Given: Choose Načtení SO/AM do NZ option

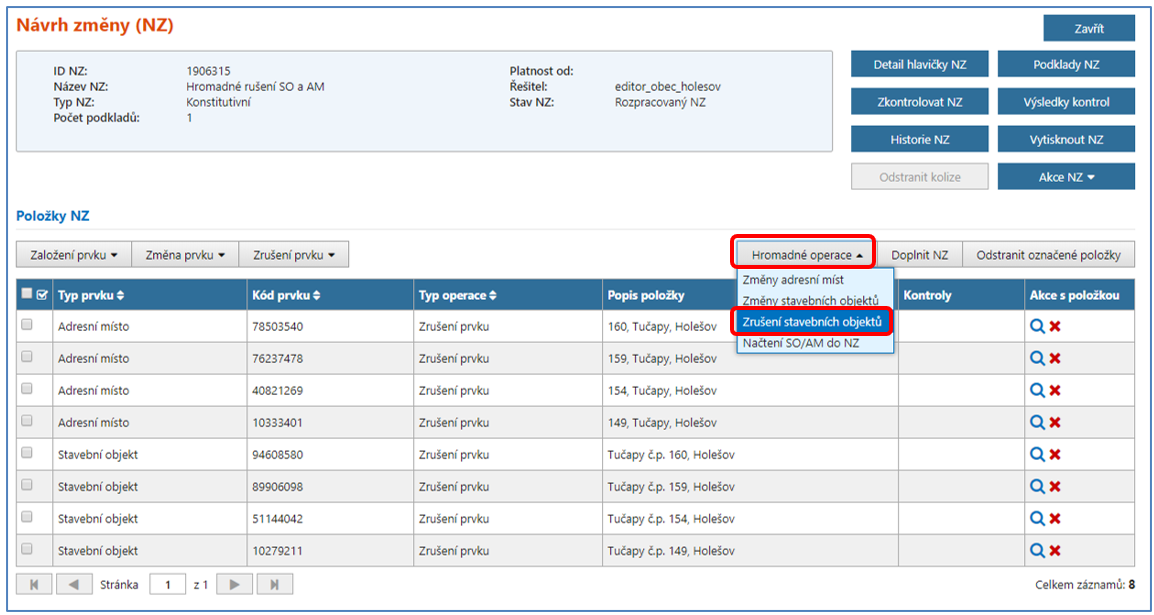Looking at the screenshot, I should (801, 343).
